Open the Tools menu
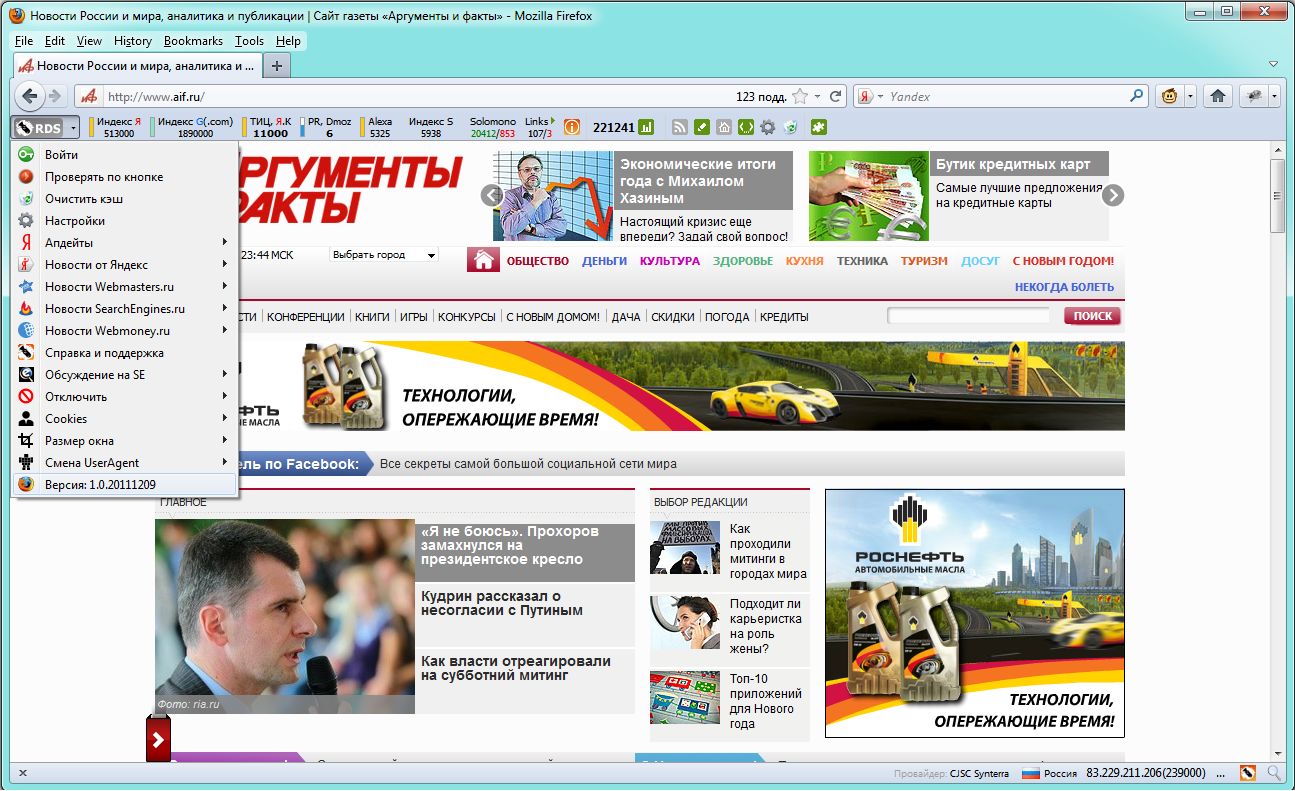Screen dimensions: 1295x791 249,41
